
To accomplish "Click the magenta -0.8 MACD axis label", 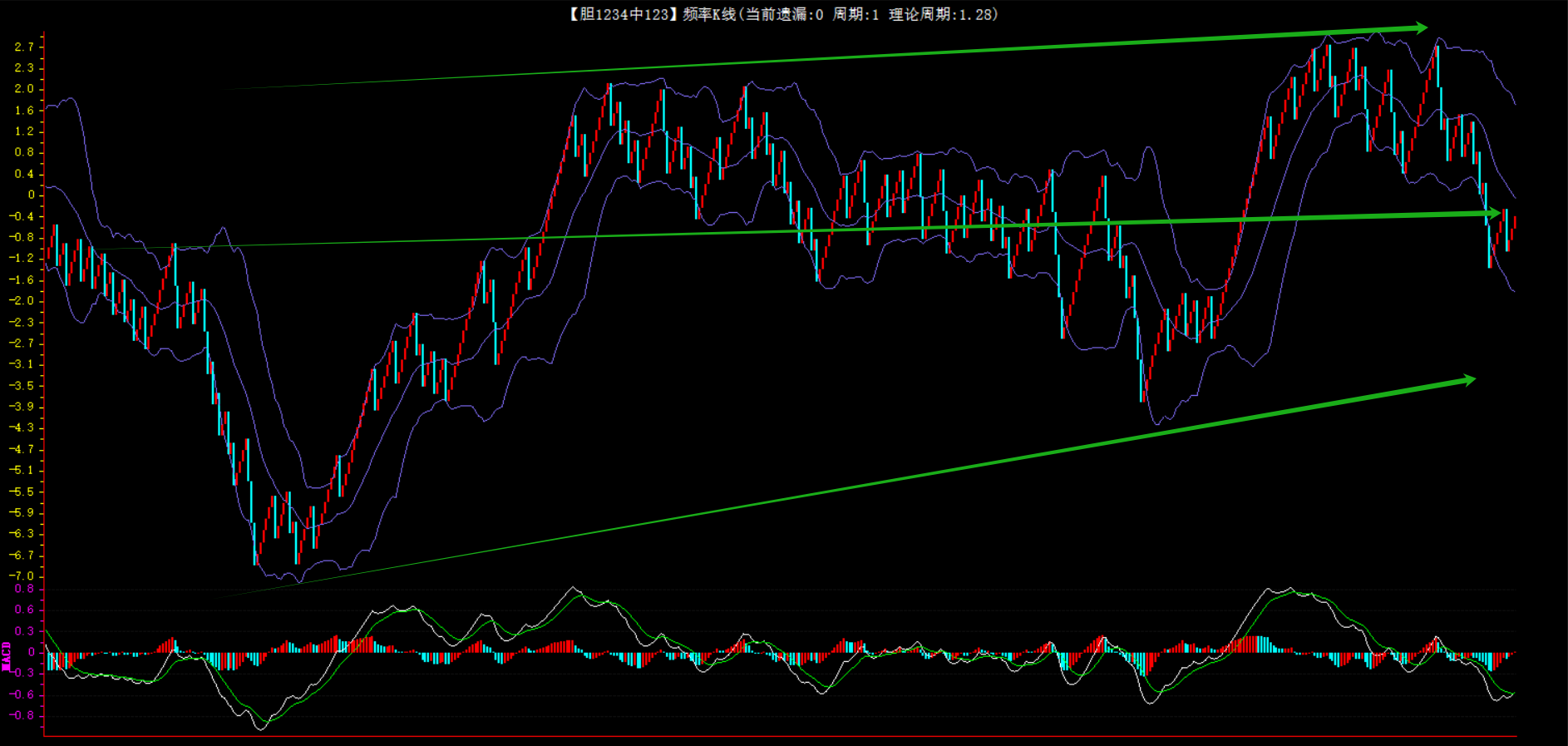I will (22, 715).
